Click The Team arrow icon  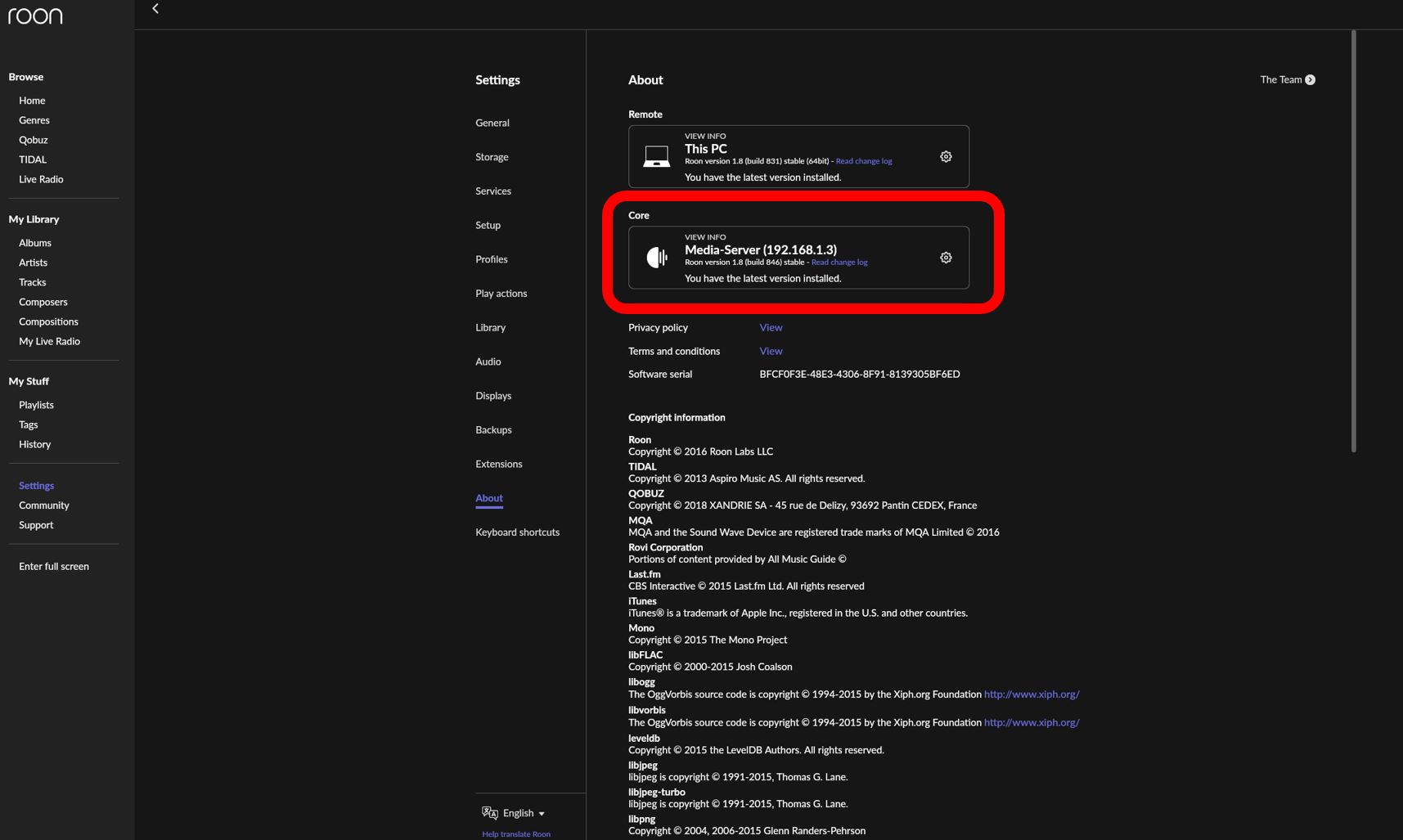click(x=1310, y=79)
